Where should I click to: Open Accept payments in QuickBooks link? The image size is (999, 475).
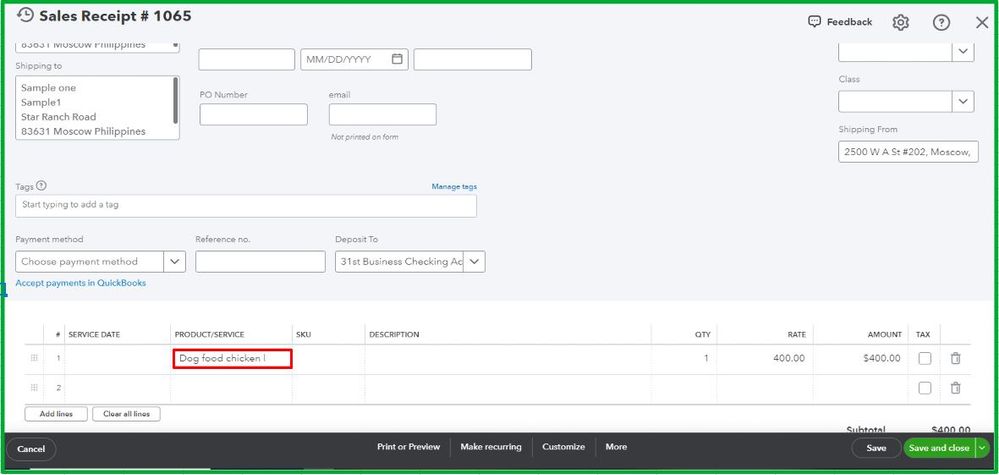click(x=81, y=283)
